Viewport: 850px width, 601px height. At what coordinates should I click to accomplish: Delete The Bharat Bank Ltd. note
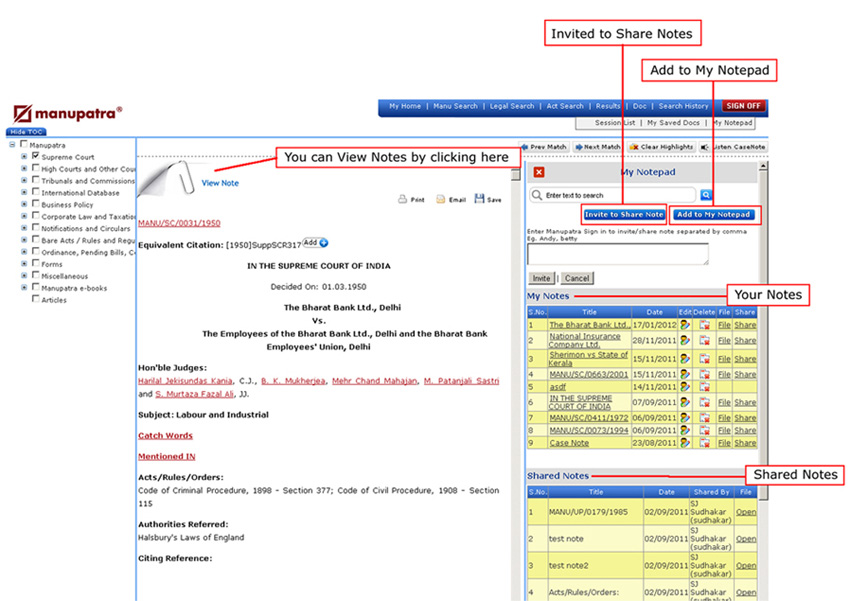pos(704,325)
